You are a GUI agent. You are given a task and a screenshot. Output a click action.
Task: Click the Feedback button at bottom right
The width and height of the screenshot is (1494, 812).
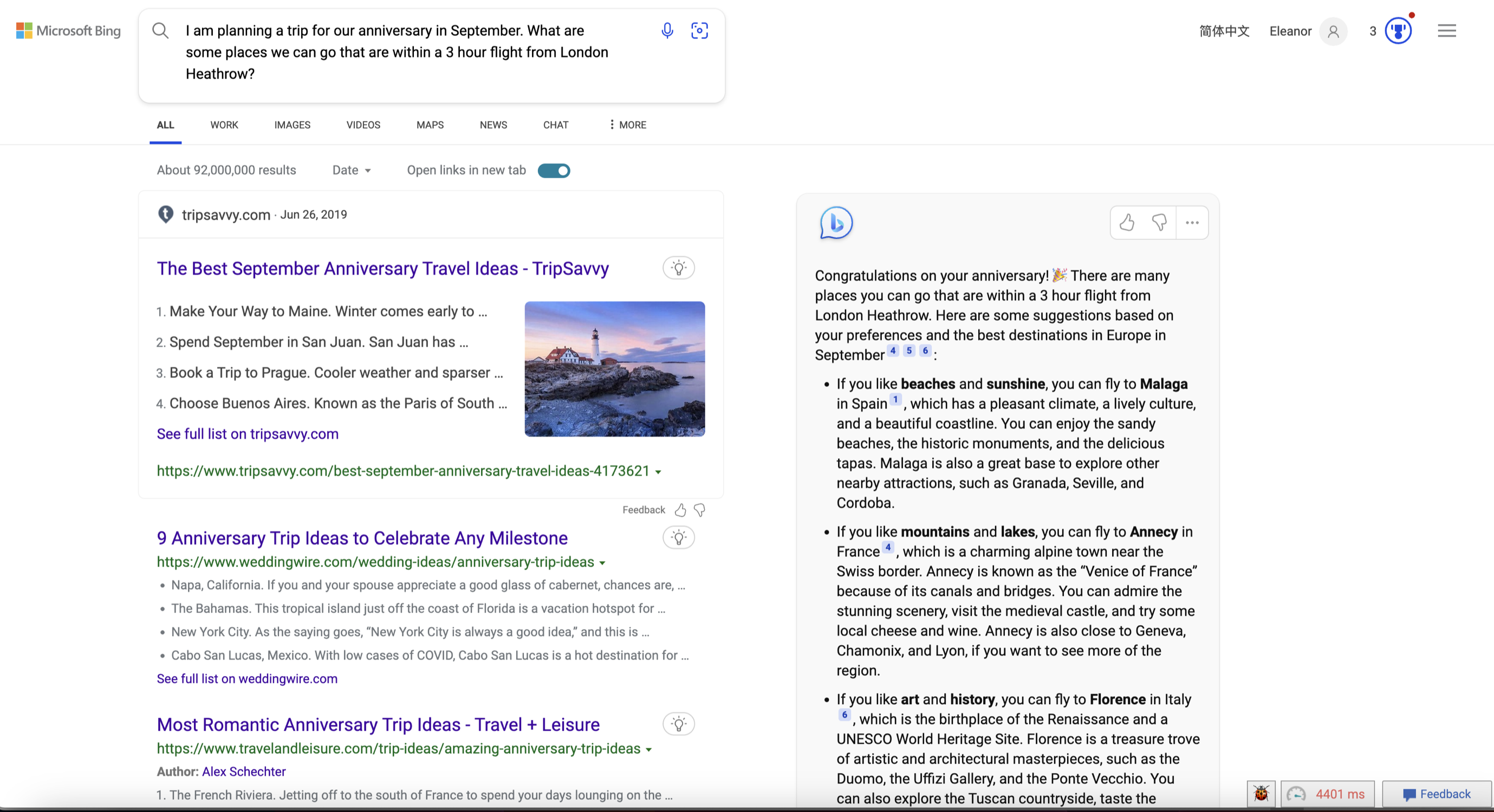(x=1436, y=794)
